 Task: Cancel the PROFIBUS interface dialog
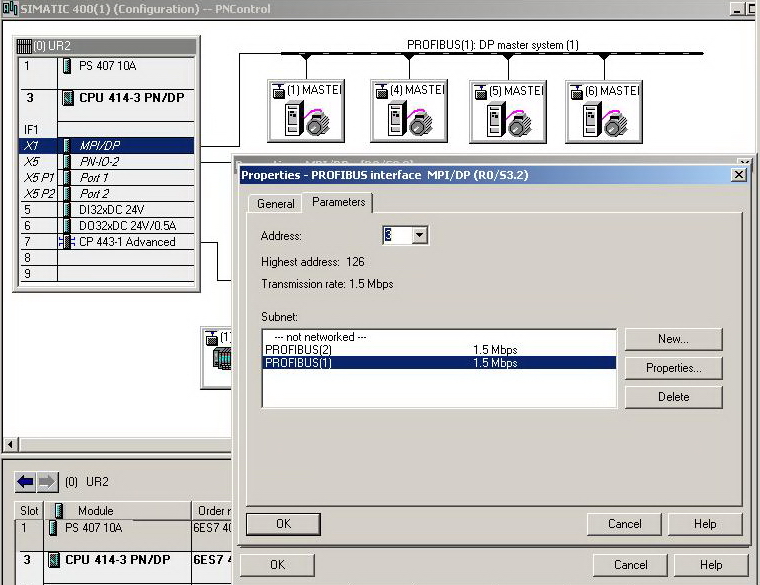(624, 524)
